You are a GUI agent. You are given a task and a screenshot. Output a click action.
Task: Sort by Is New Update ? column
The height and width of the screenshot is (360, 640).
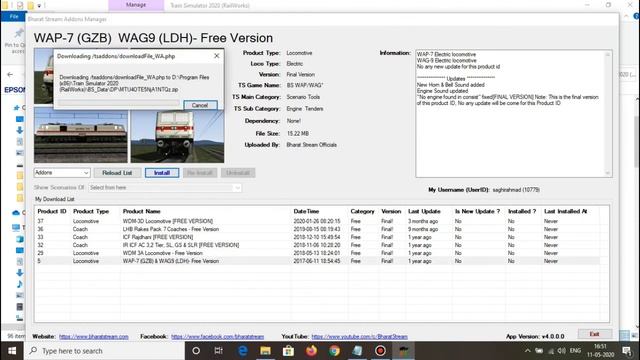click(x=478, y=211)
